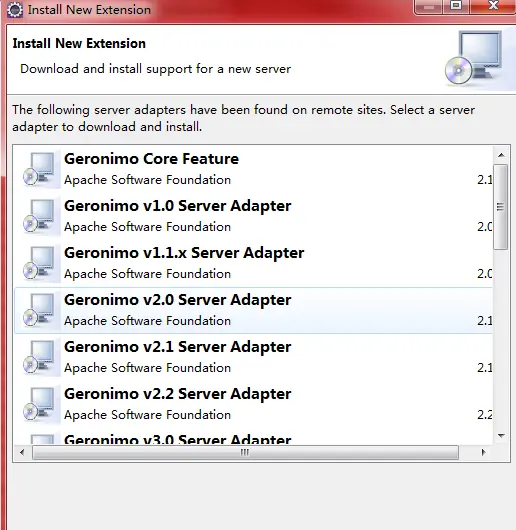
Task: Select partially visible Geronimo v3.0 Server Adapter
Action: click(x=253, y=437)
